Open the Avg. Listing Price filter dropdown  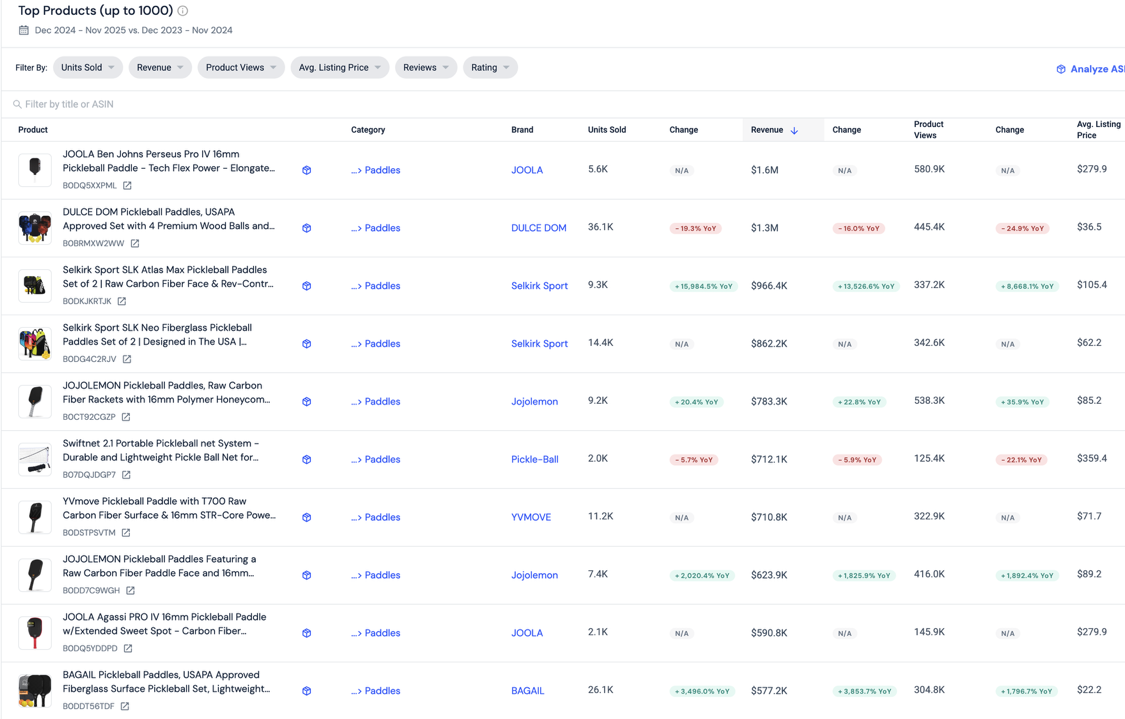[340, 67]
